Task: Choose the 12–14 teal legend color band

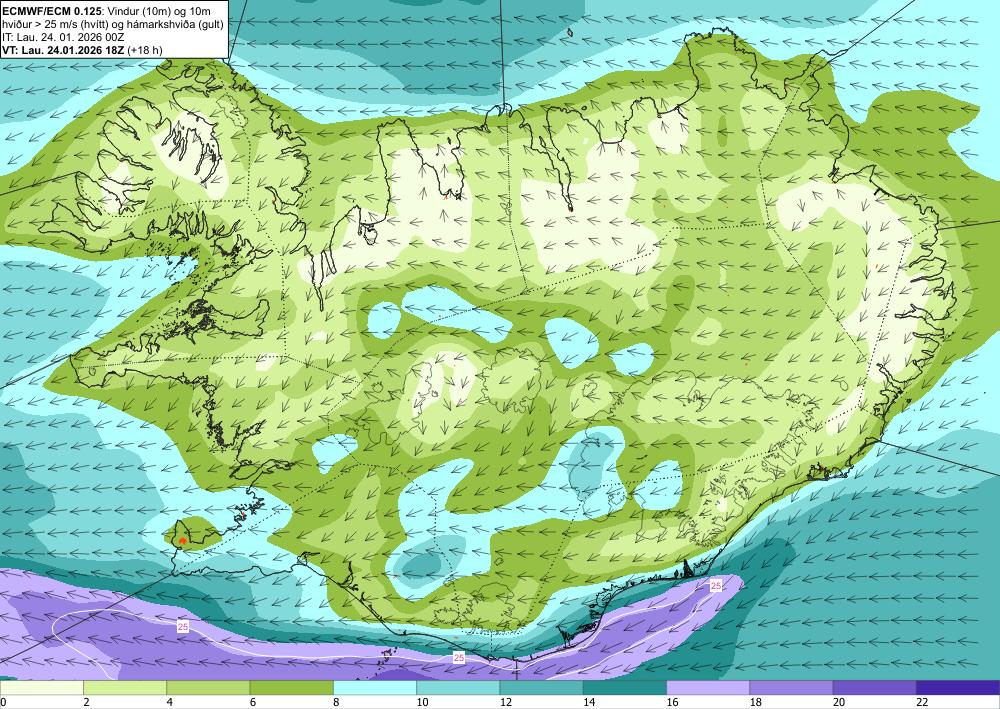Action: pyautogui.click(x=541, y=688)
